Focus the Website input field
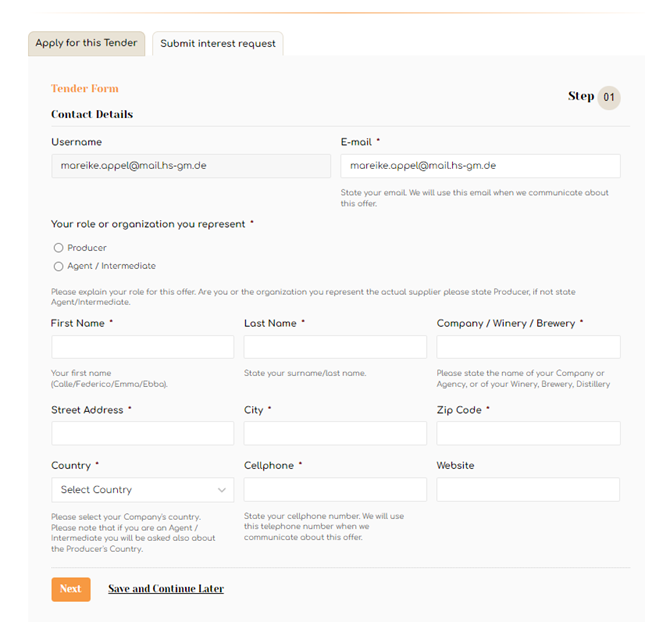Viewport: 645px width, 622px height. coord(528,489)
